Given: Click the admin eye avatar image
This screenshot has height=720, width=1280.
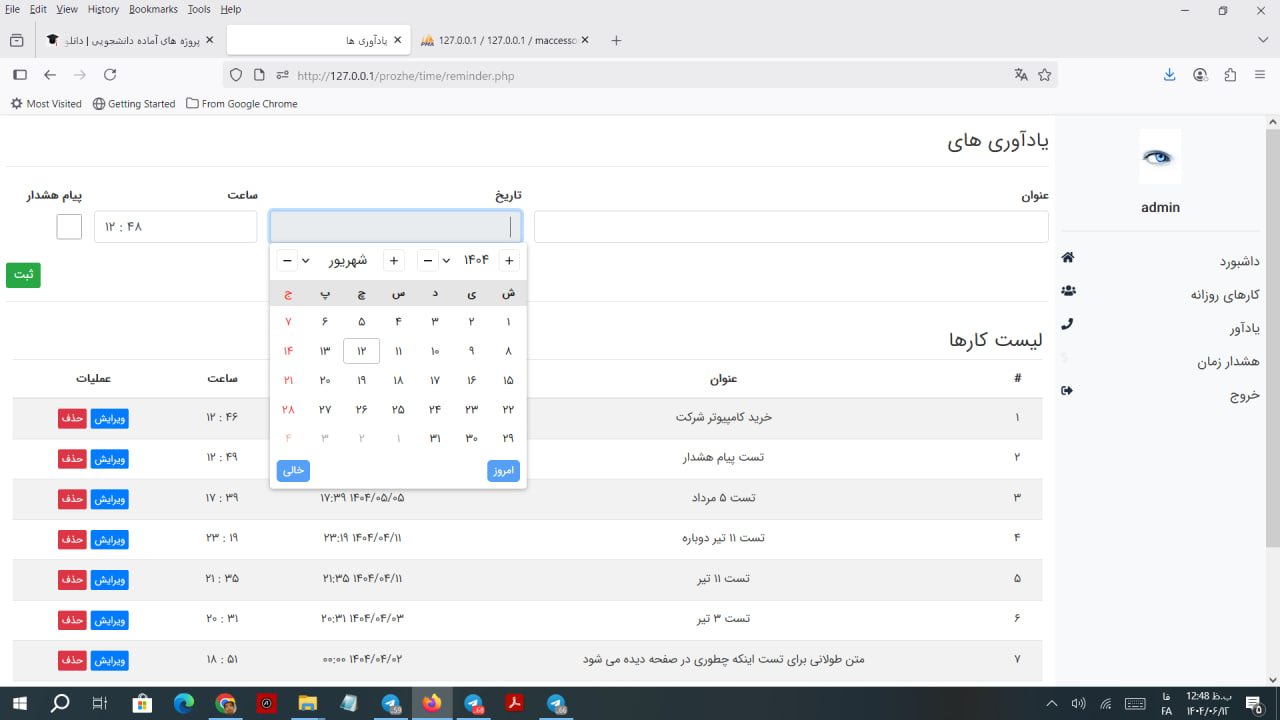Looking at the screenshot, I should tap(1160, 157).
